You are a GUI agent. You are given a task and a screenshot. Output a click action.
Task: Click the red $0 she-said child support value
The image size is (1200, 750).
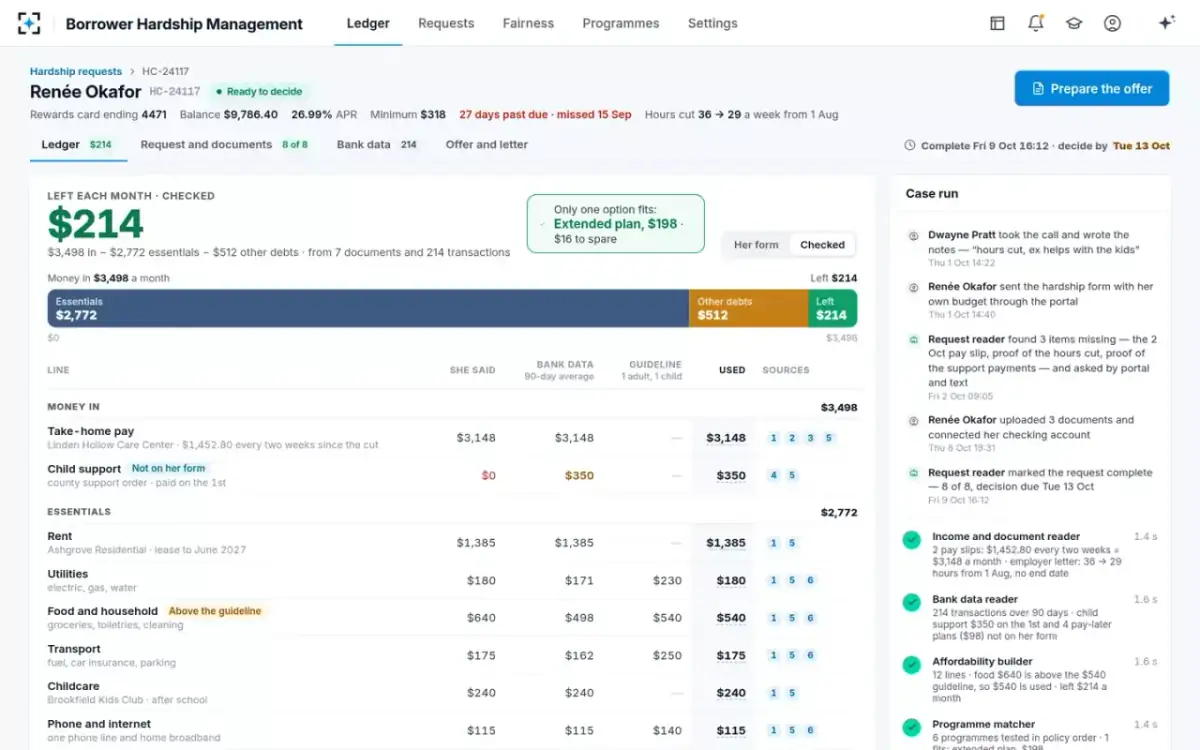tap(488, 476)
